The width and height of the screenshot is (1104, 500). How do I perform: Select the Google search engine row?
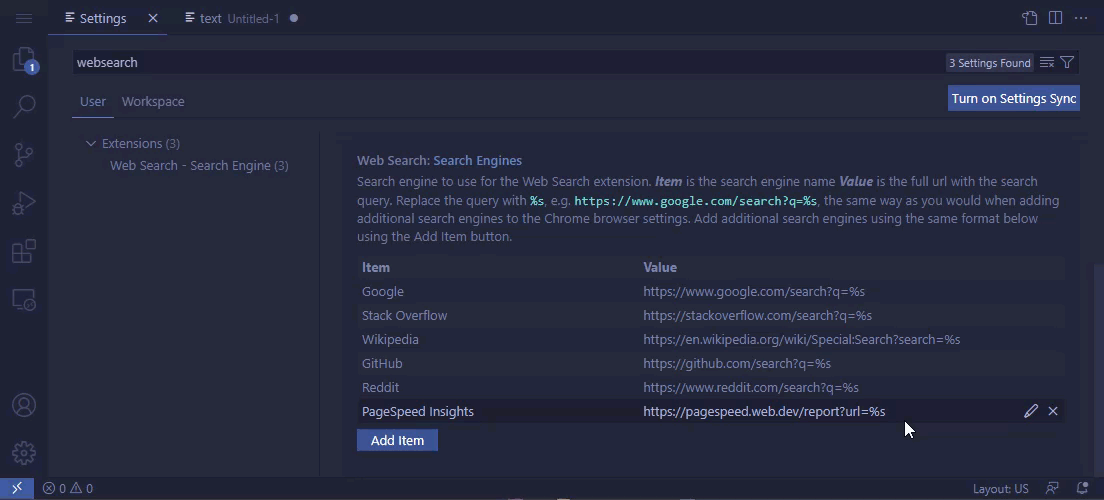point(710,292)
